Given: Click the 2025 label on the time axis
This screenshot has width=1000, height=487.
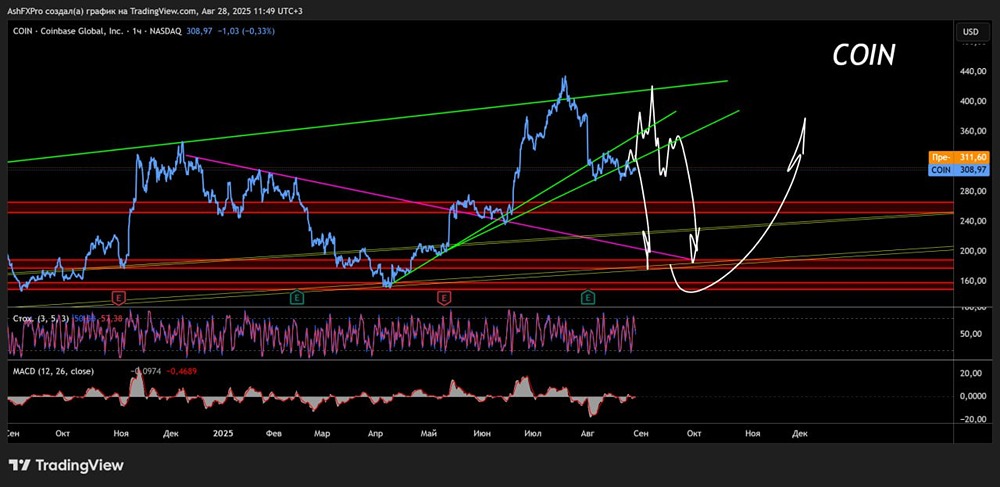Looking at the screenshot, I should coord(223,433).
